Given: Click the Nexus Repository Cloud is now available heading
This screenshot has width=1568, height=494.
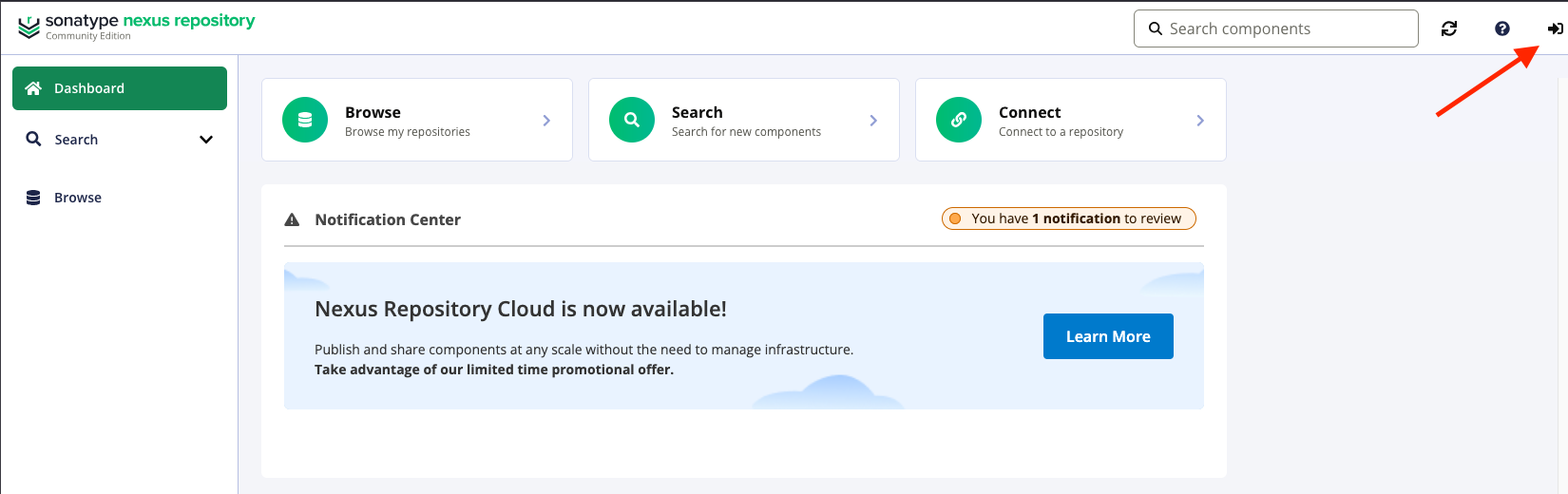Looking at the screenshot, I should click(x=521, y=309).
